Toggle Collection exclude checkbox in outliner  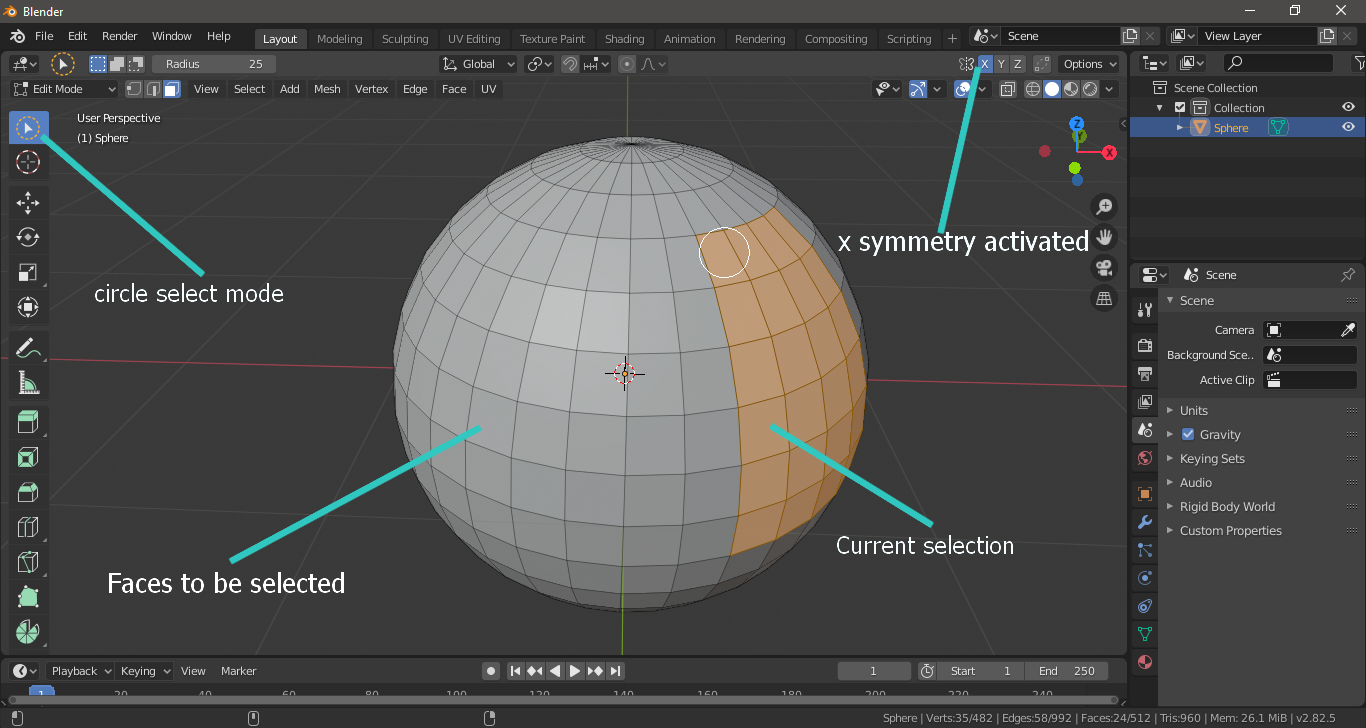tap(1180, 108)
